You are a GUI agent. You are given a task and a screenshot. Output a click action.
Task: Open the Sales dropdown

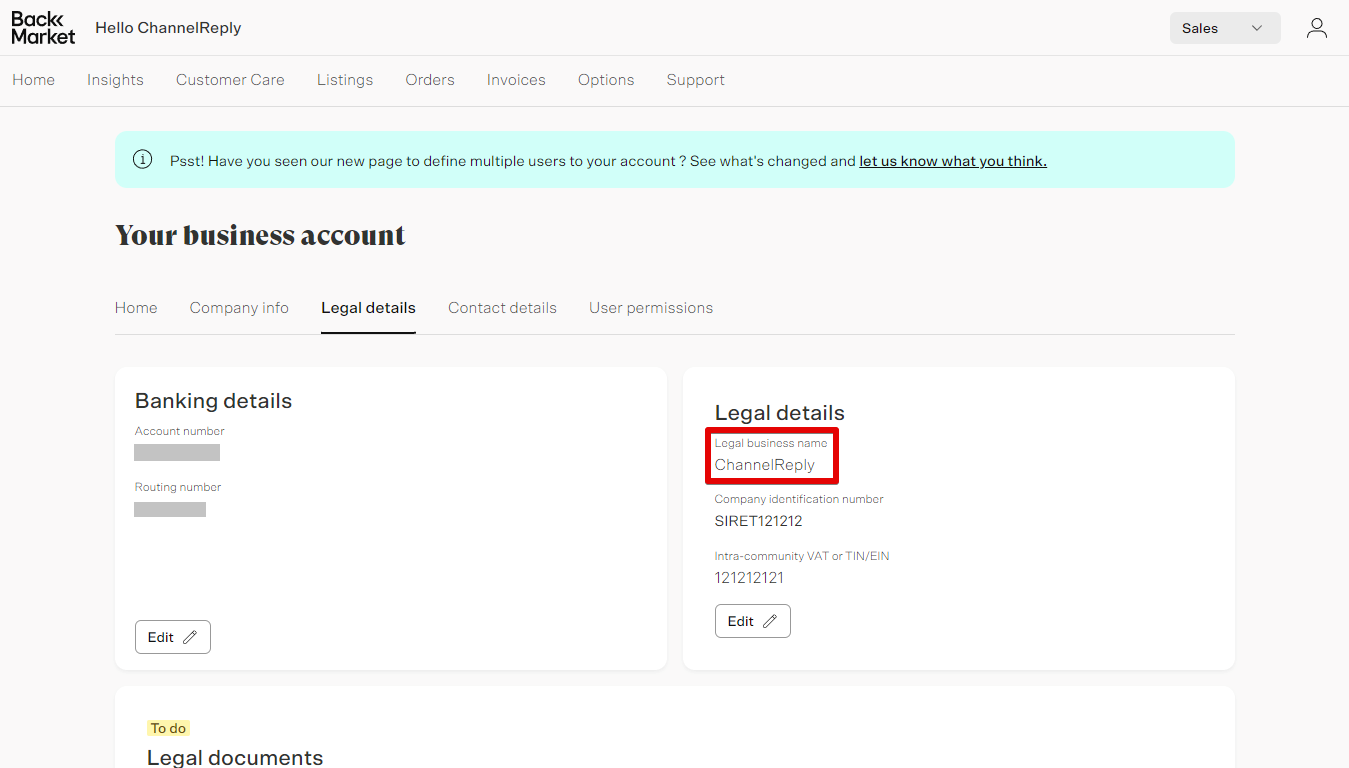pos(1225,28)
